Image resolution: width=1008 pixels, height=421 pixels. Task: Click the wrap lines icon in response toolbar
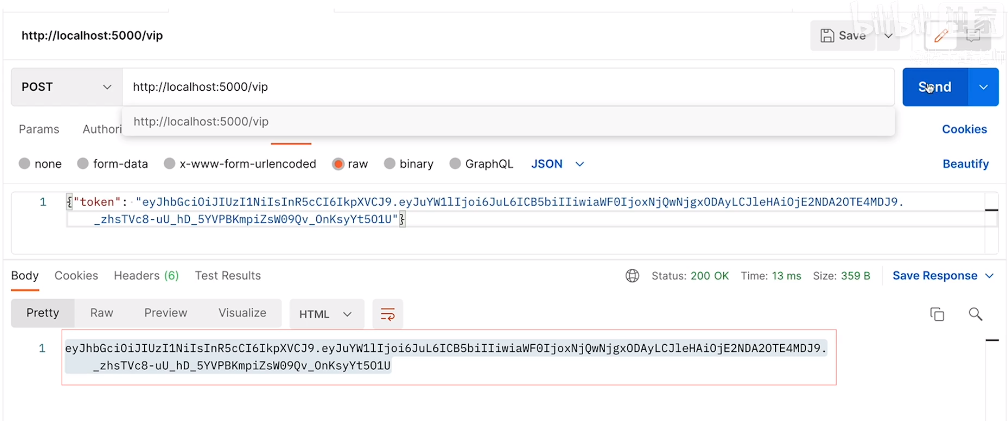pyautogui.click(x=388, y=314)
